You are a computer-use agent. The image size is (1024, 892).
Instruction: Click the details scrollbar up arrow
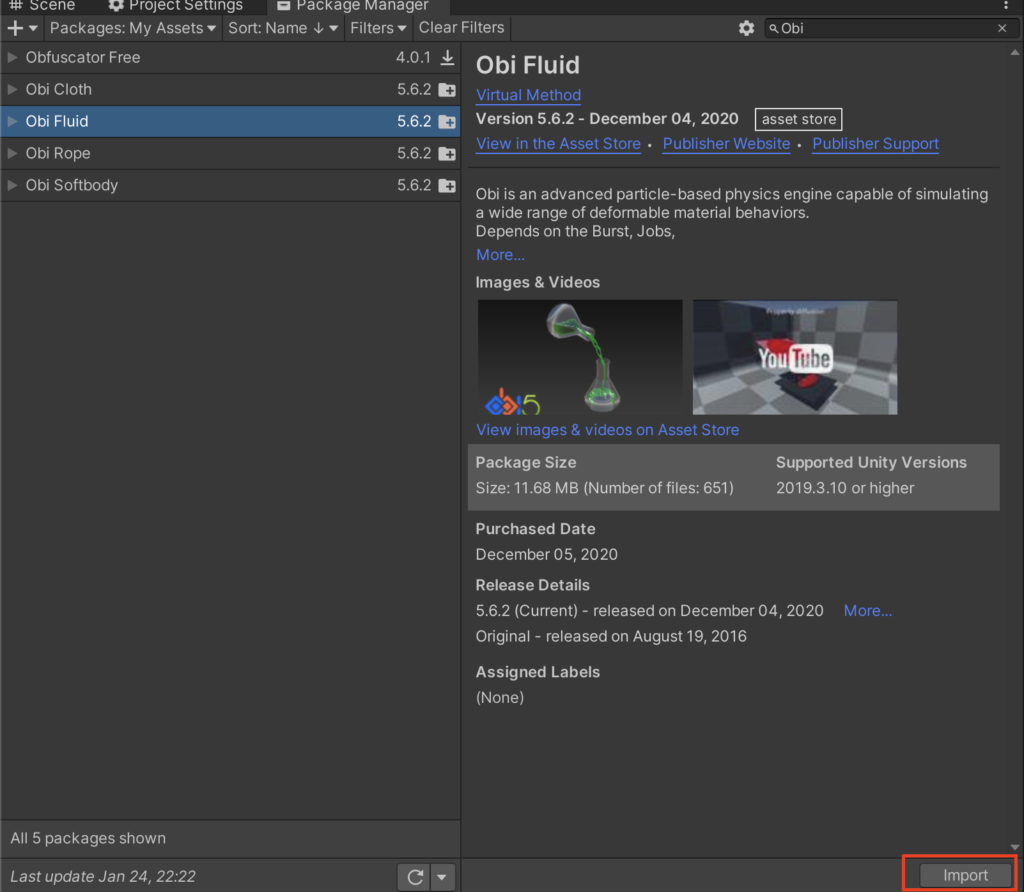[x=1015, y=52]
